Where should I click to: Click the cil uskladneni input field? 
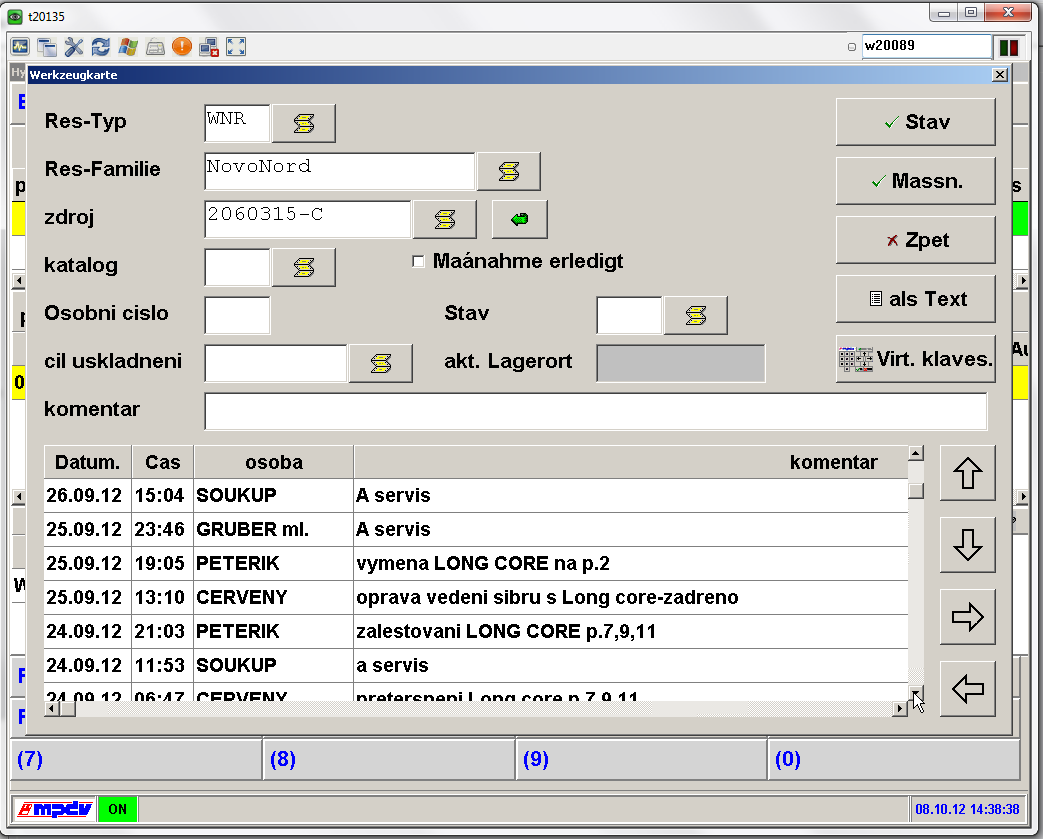276,363
